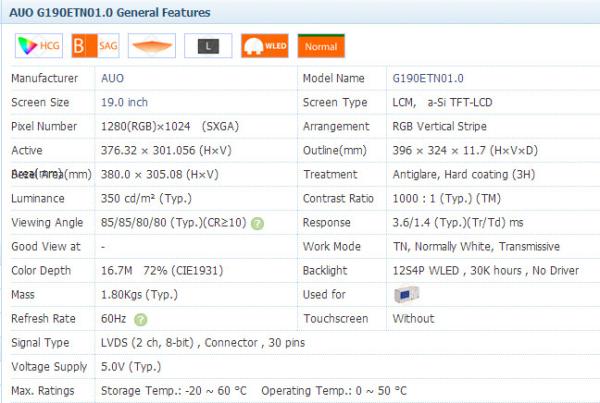
Task: Open Refresh Rate help question mark
Action: [140, 320]
